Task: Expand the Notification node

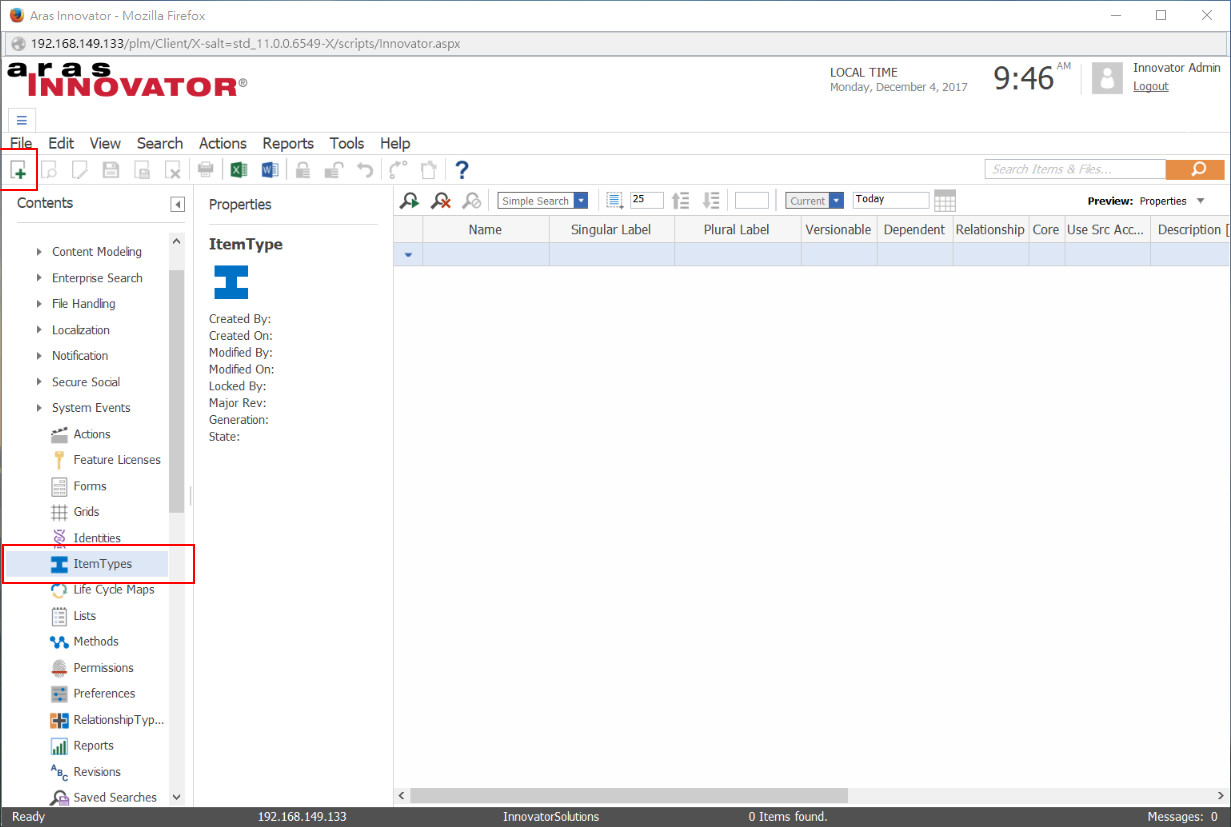Action: (40, 356)
